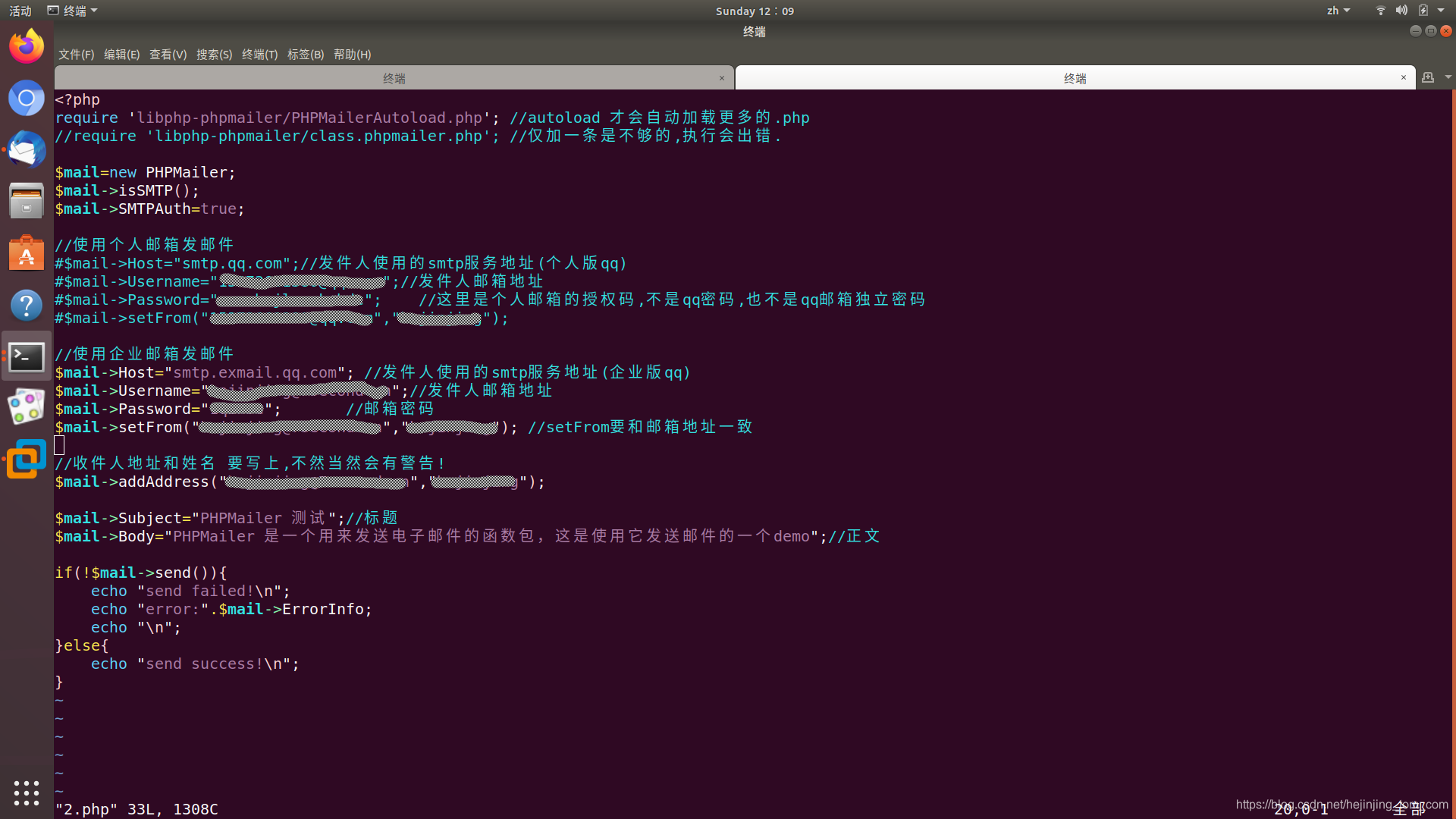The height and width of the screenshot is (819, 1456).
Task: Open Thunderbird mail client icon
Action: coord(27,149)
